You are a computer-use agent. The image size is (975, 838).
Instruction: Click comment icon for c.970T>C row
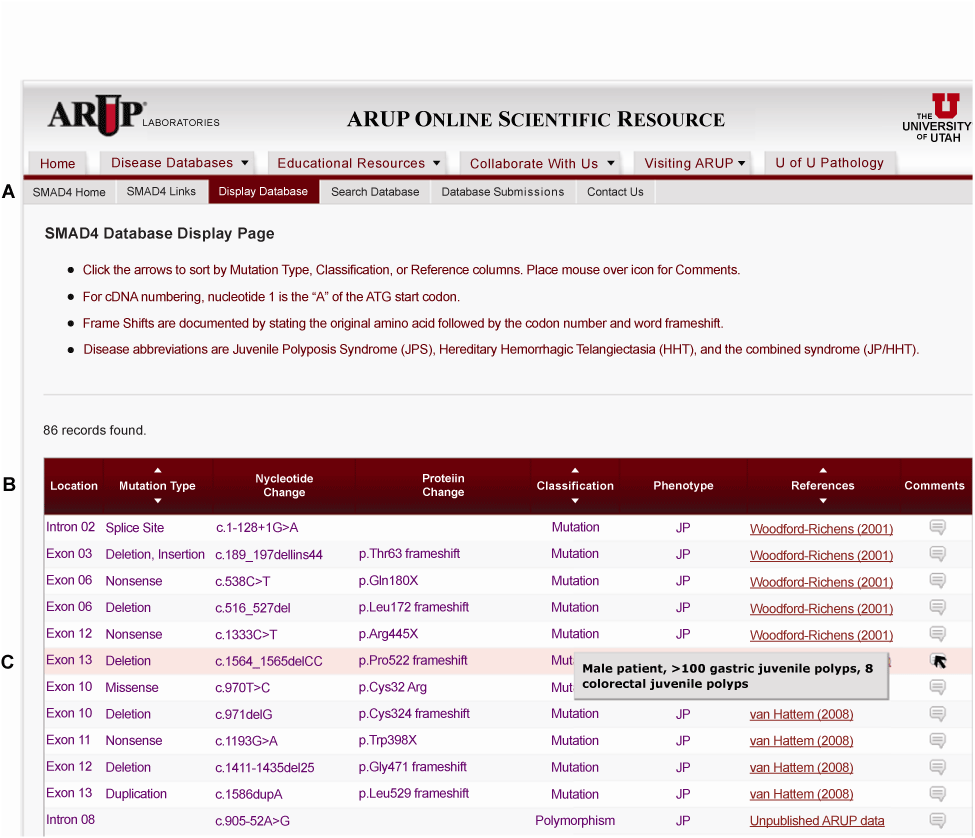point(938,687)
